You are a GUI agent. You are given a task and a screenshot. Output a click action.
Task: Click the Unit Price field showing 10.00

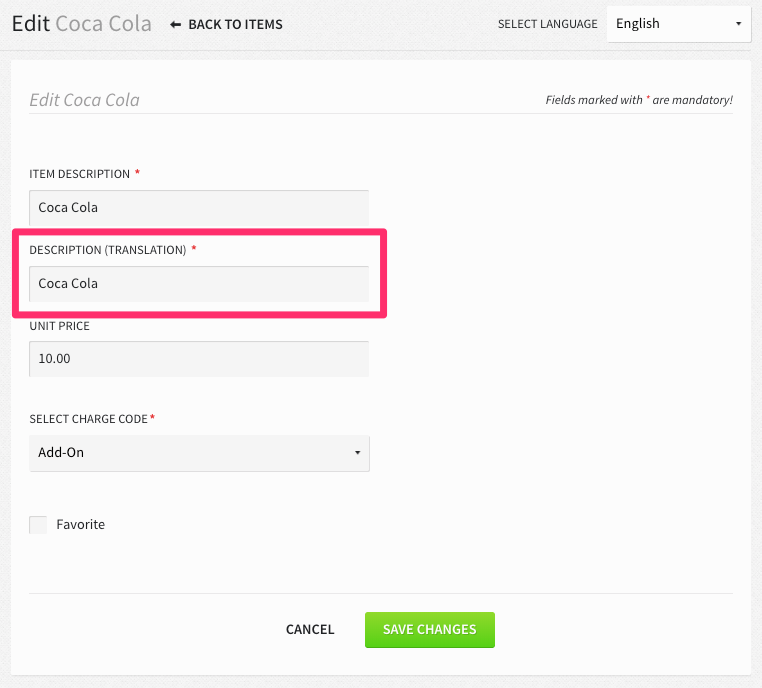[x=199, y=359]
